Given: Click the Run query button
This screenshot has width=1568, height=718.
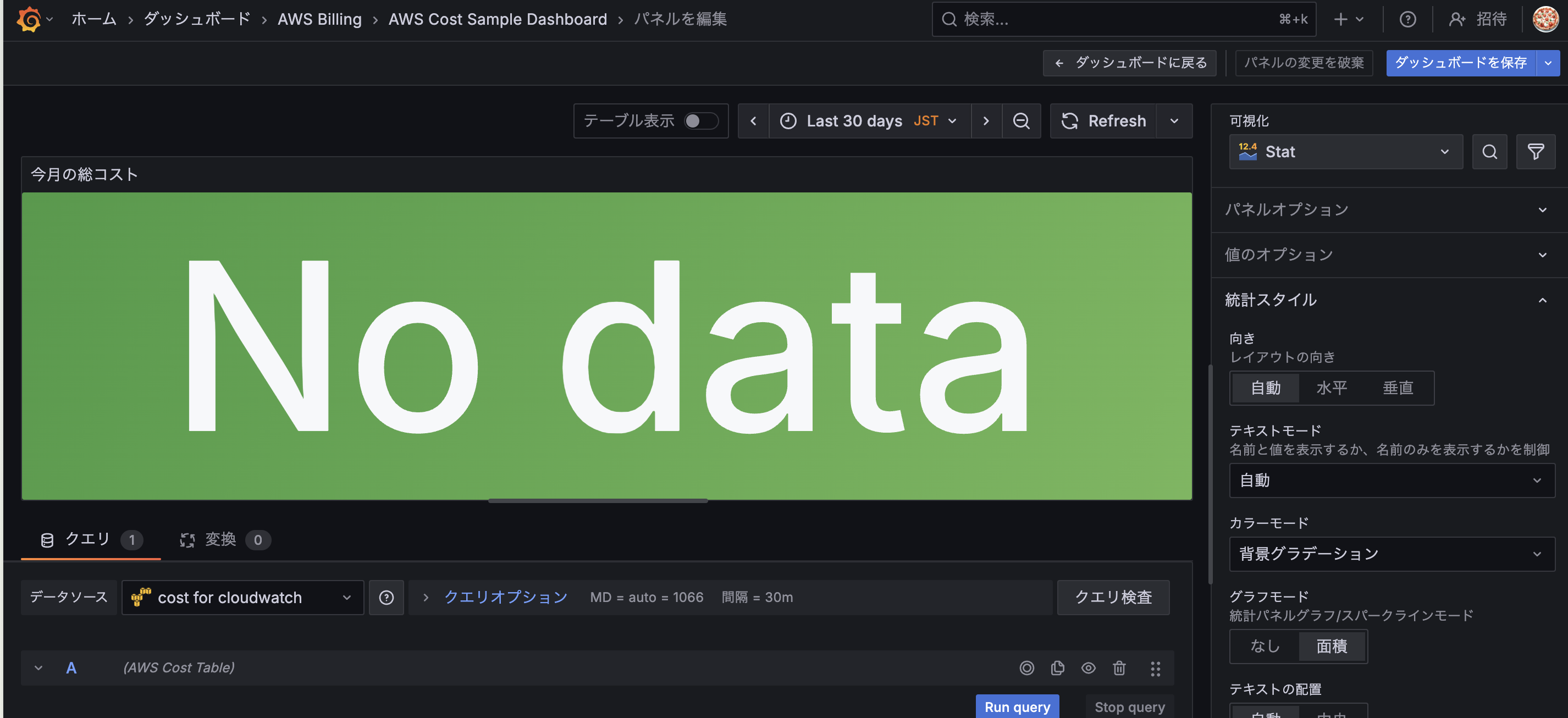Looking at the screenshot, I should point(1017,707).
